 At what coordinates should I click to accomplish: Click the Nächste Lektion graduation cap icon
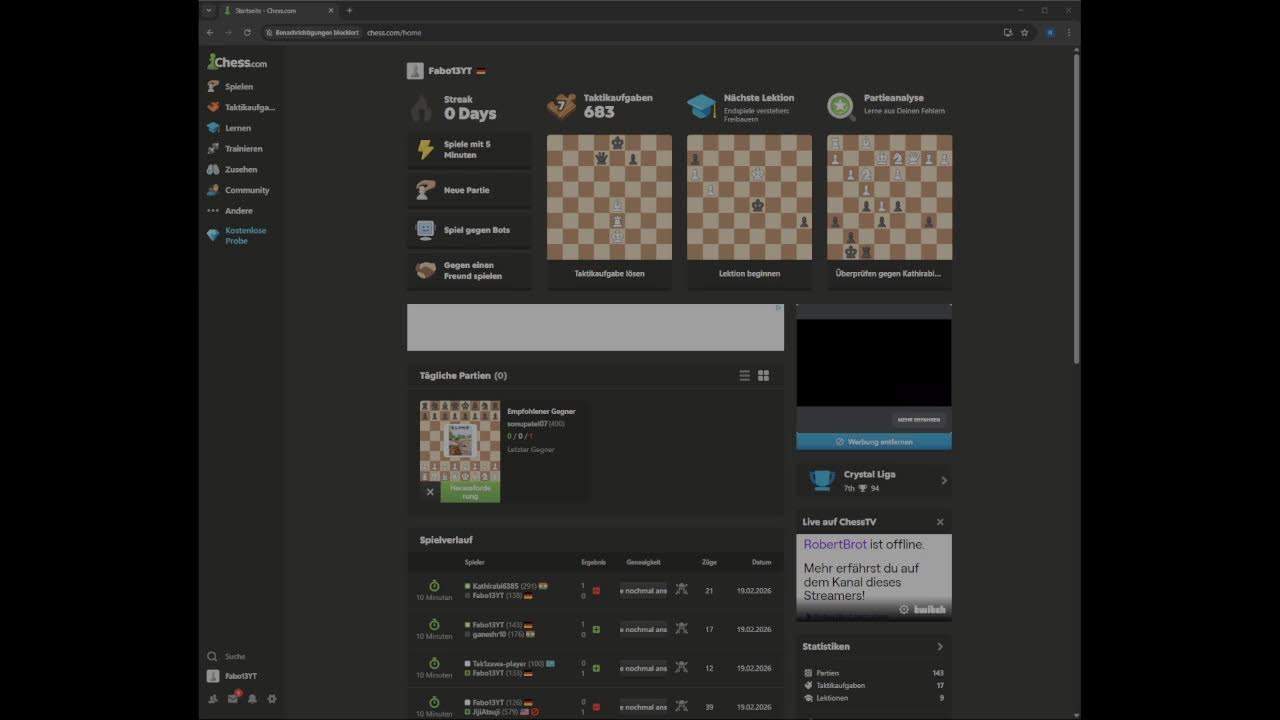pos(701,106)
